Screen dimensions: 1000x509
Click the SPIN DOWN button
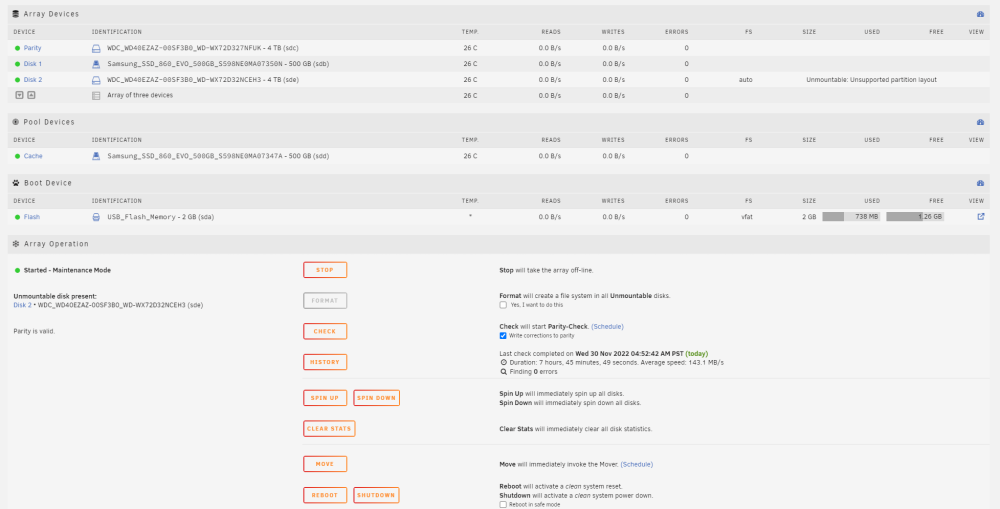(x=376, y=398)
